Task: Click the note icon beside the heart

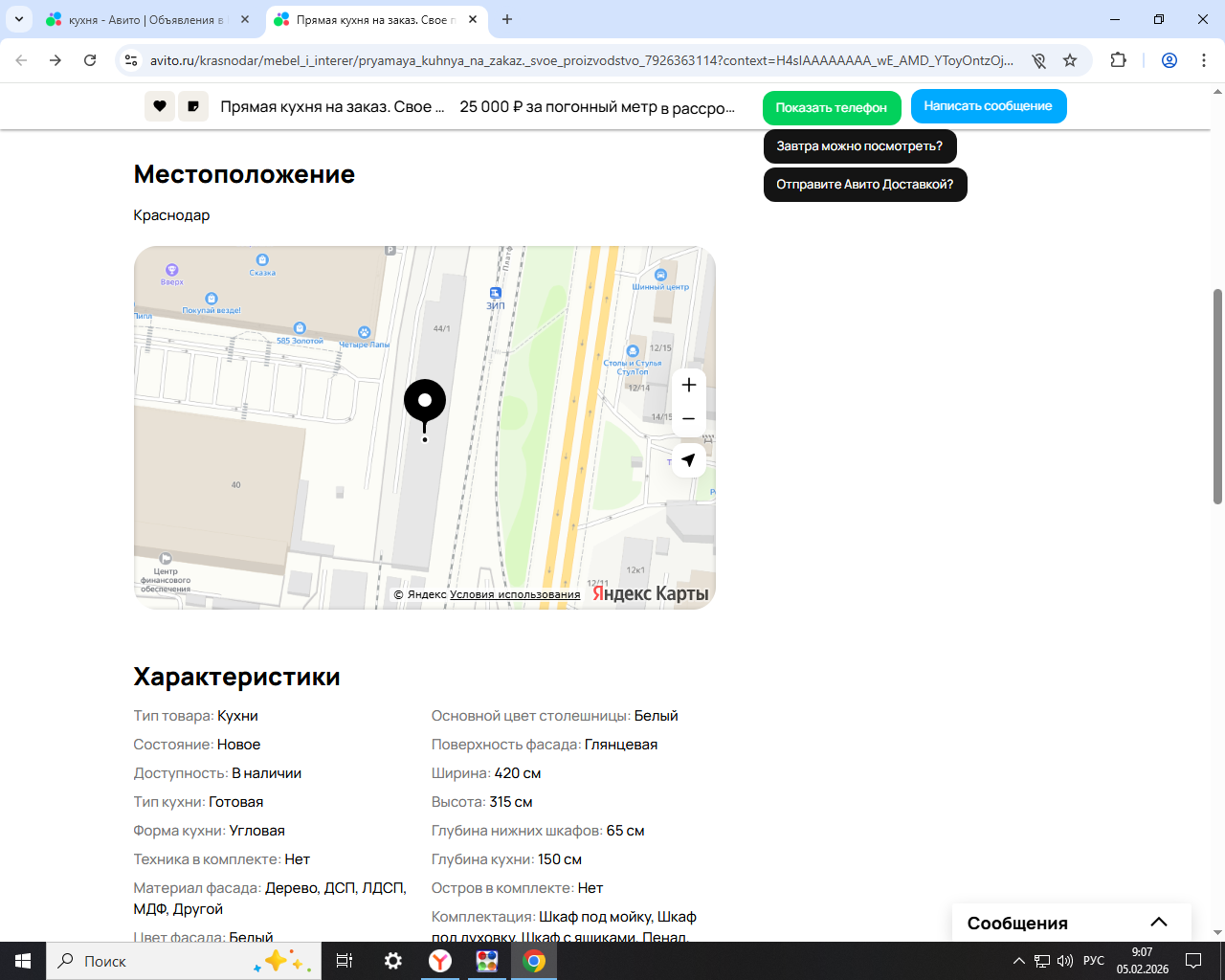Action: tap(193, 106)
